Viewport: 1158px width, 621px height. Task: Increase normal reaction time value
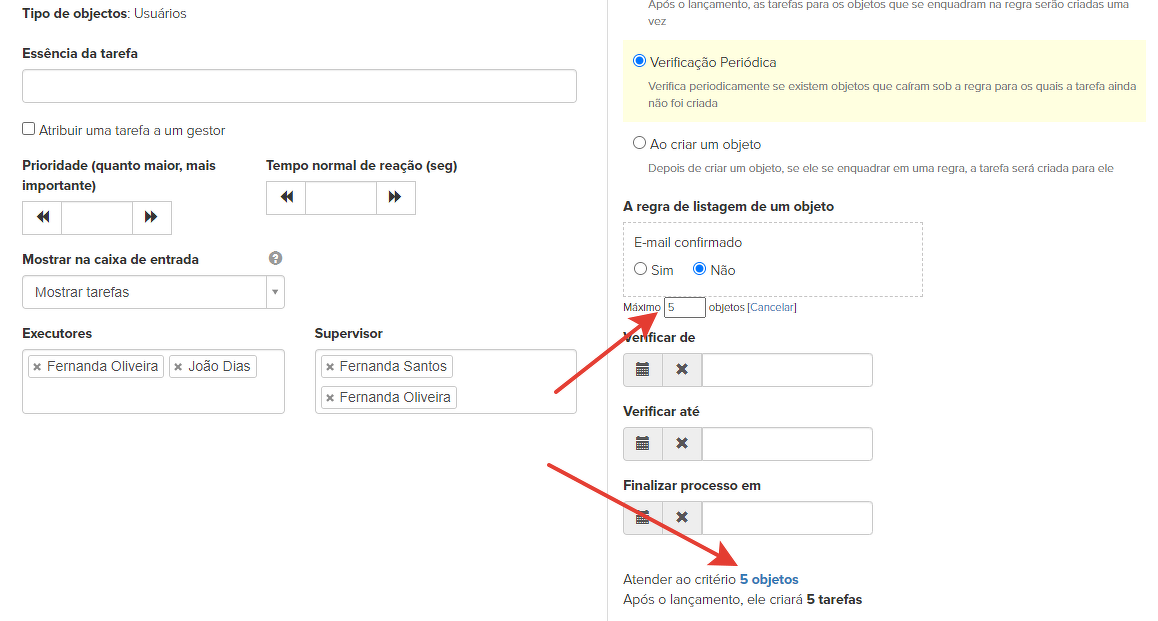[395, 198]
